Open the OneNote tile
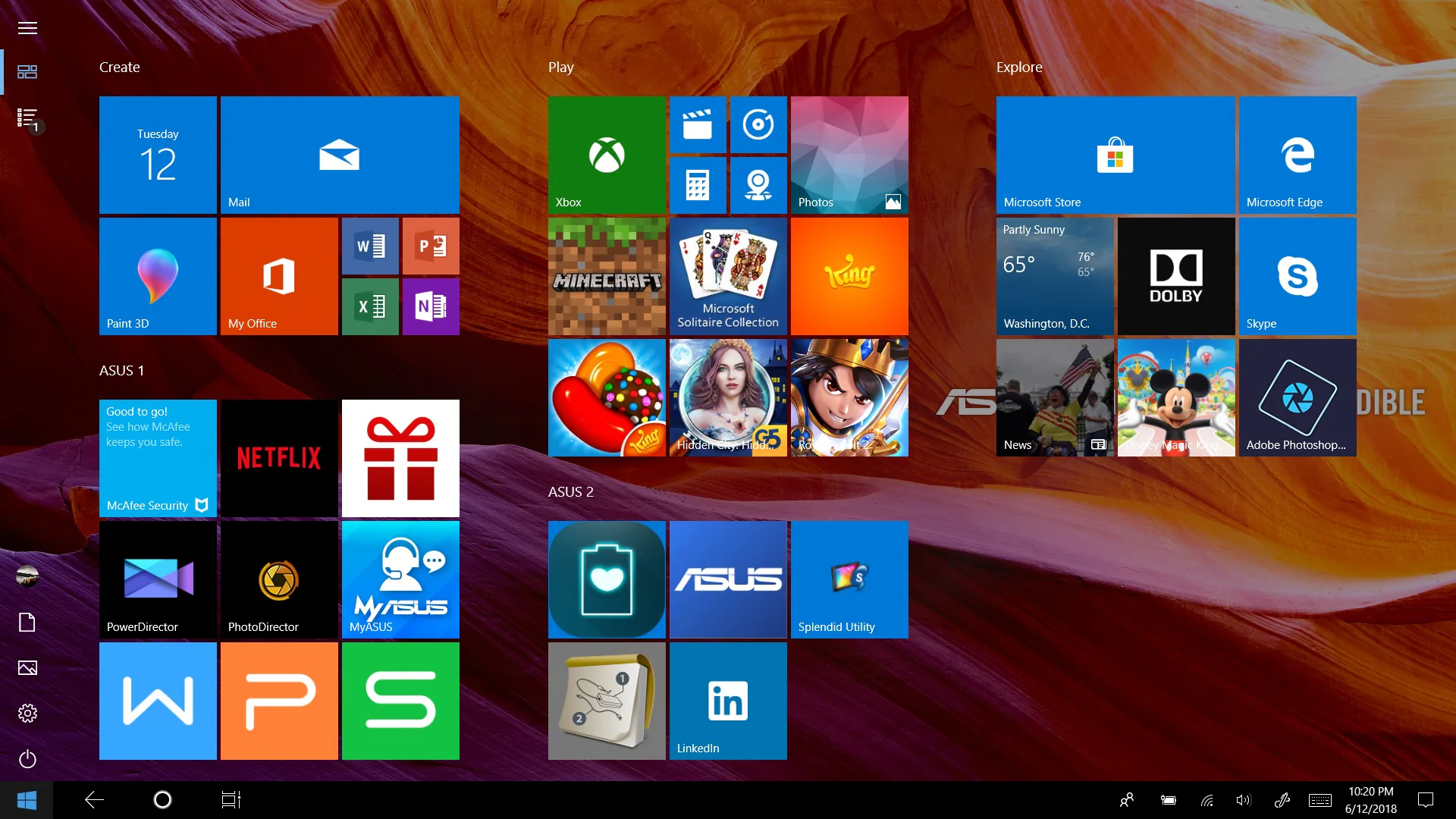The height and width of the screenshot is (819, 1456). coord(431,306)
